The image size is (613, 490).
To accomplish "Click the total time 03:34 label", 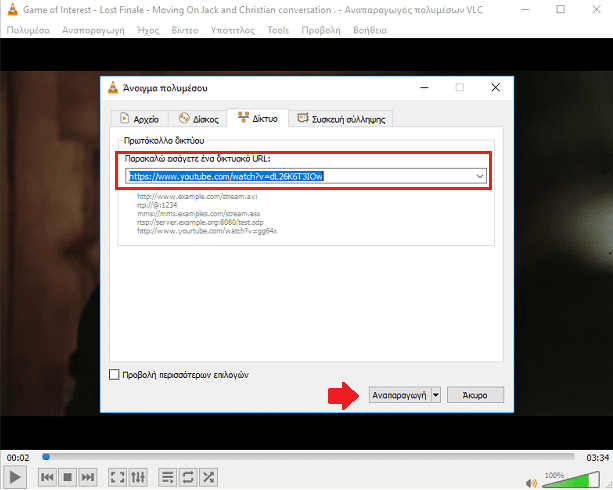I will pos(597,458).
